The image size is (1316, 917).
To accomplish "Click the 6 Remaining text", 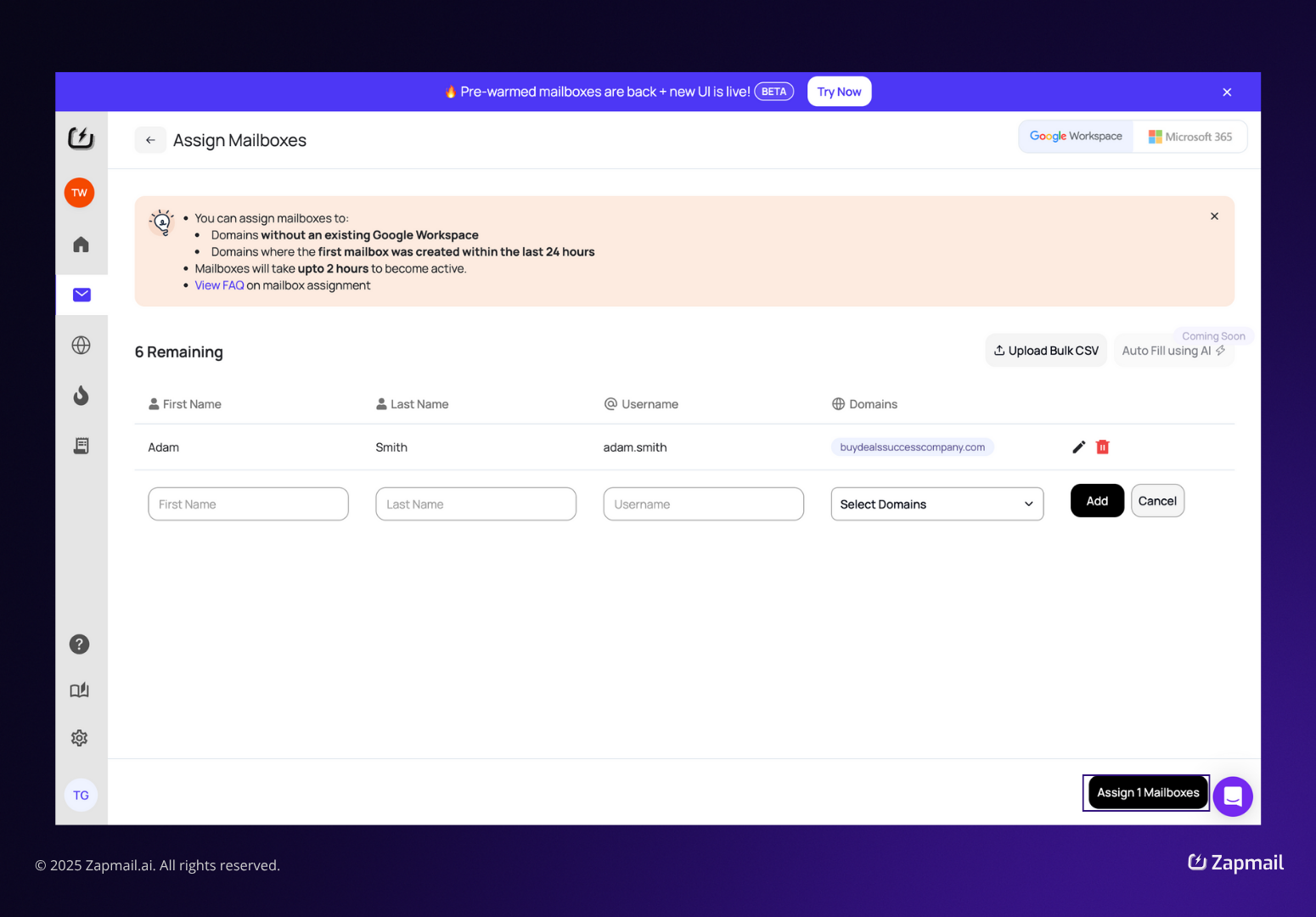I will point(178,352).
